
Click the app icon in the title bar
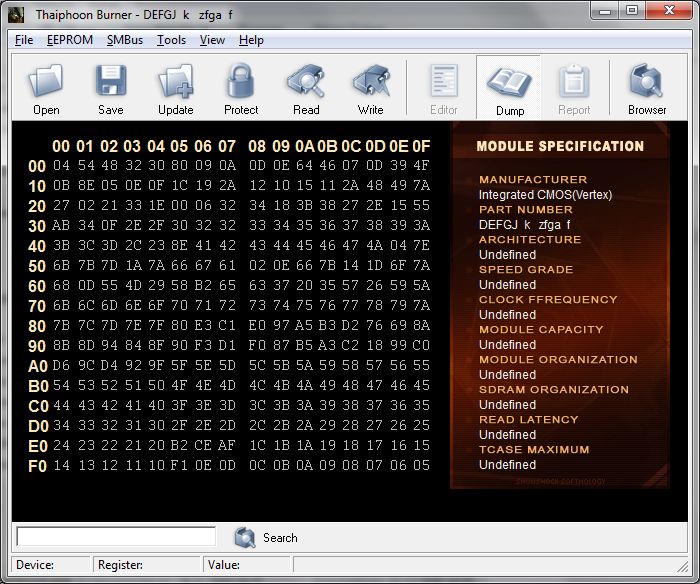[x=16, y=14]
